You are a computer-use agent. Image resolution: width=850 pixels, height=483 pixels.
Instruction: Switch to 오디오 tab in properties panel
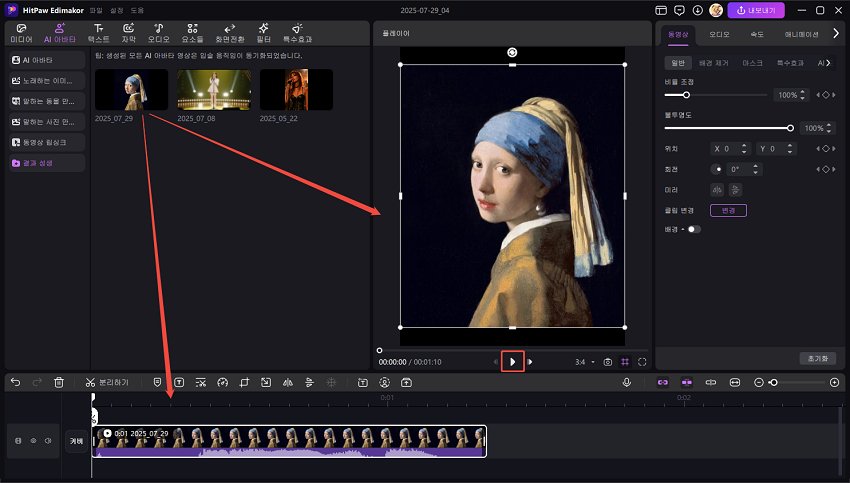(719, 34)
